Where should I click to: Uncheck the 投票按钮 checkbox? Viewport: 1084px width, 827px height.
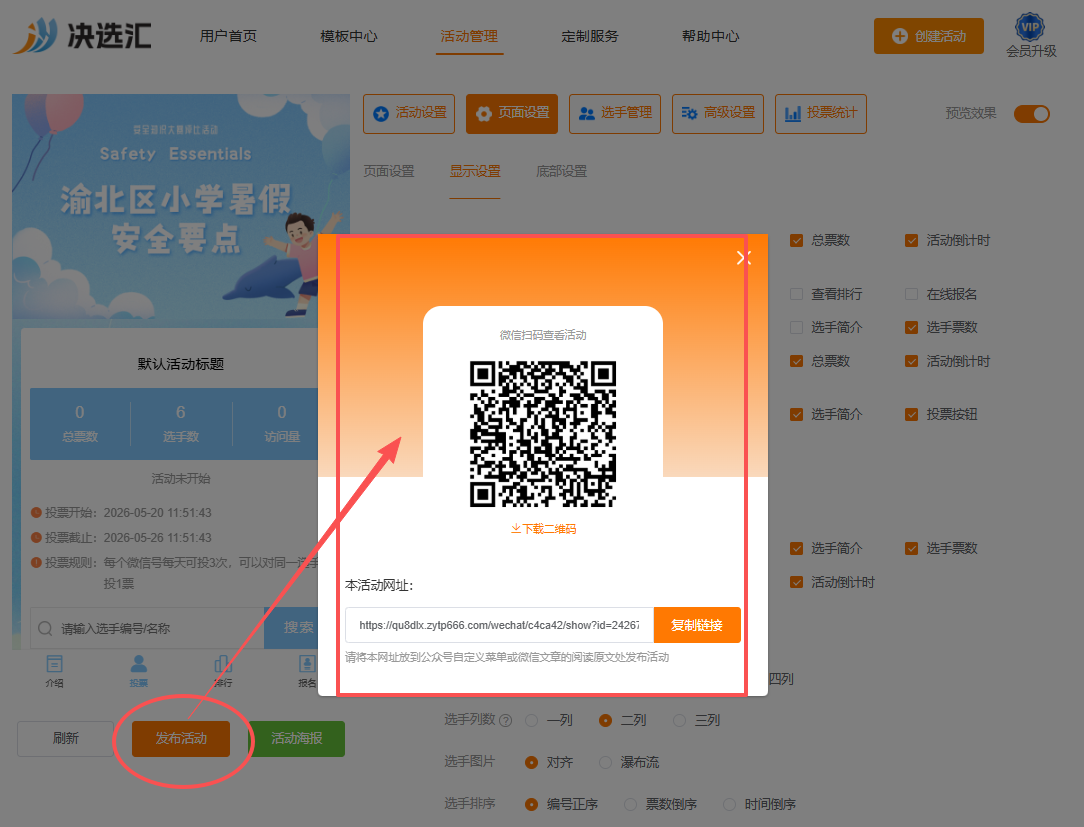(x=911, y=414)
